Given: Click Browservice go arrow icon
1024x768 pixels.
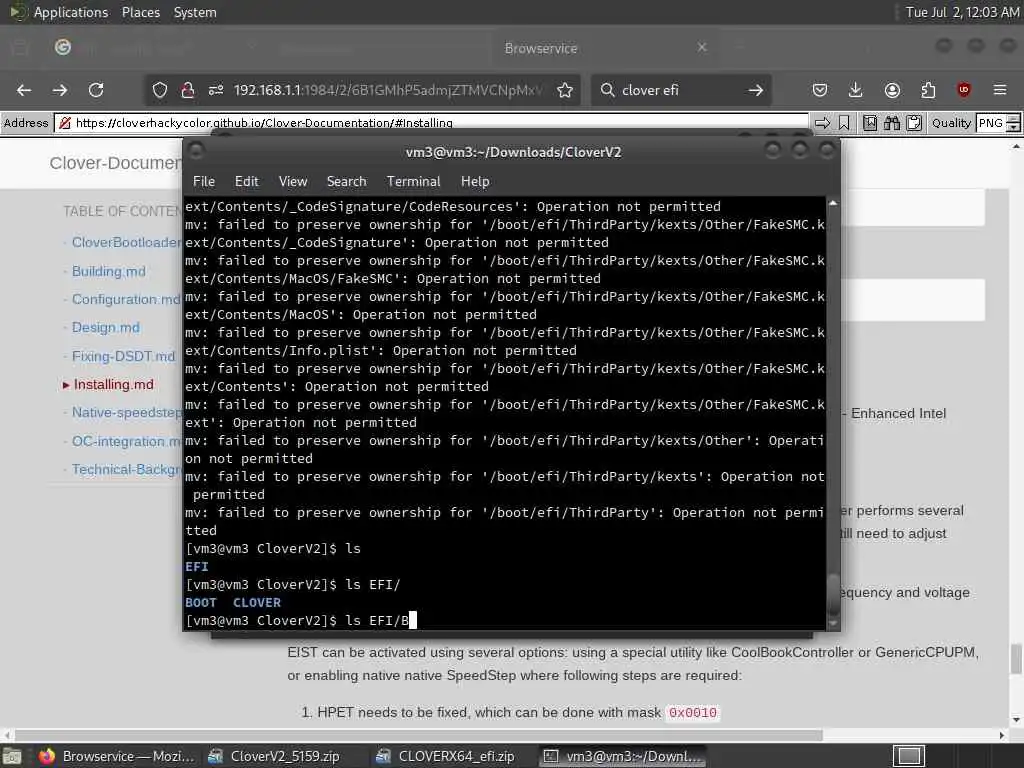Looking at the screenshot, I should tap(822, 123).
